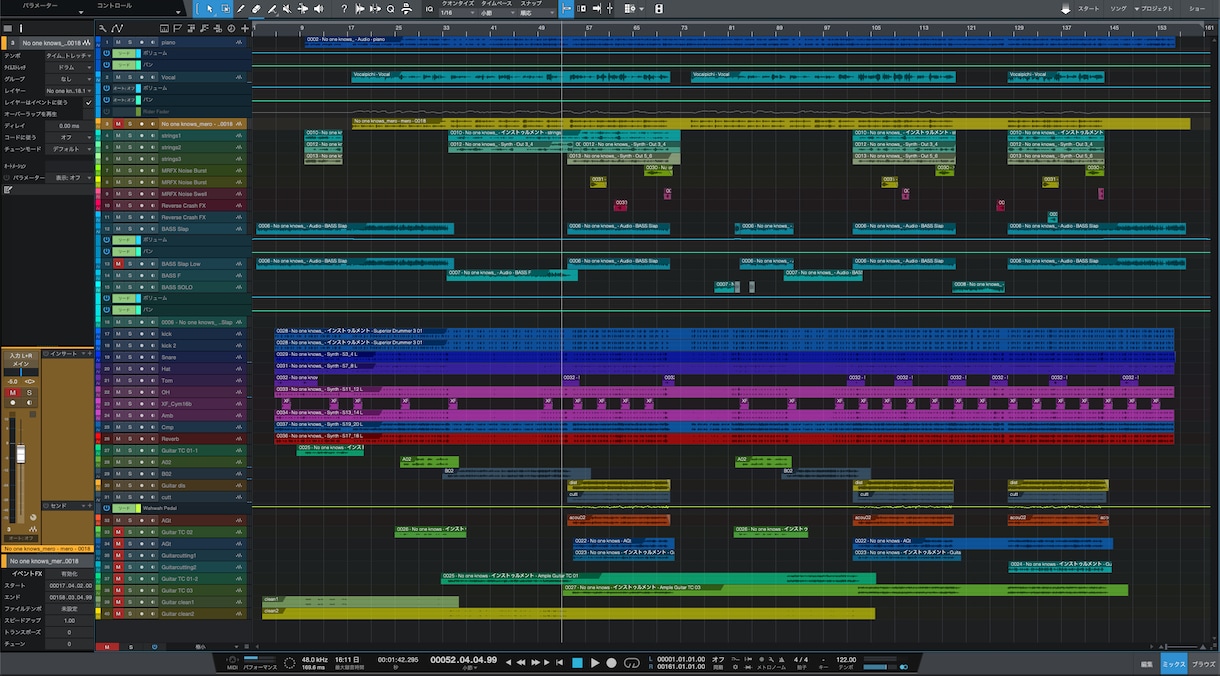This screenshot has height=676, width=1220.
Task: Open the track wrench settings icon
Action: (104, 28)
